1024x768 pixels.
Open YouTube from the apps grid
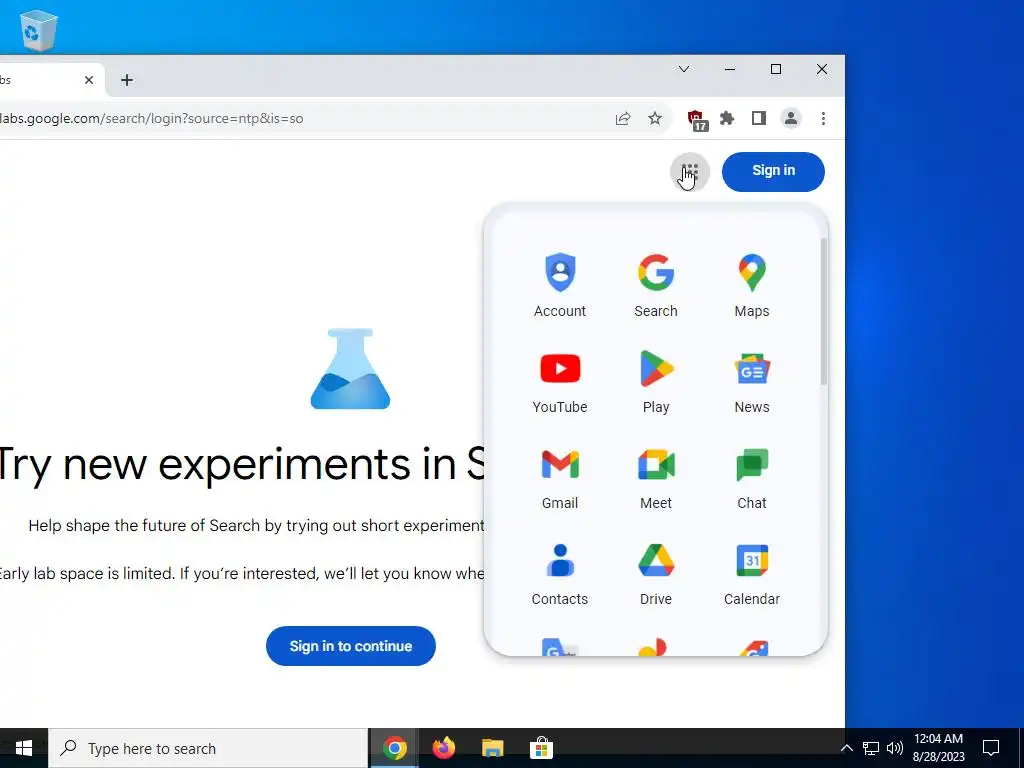(560, 381)
